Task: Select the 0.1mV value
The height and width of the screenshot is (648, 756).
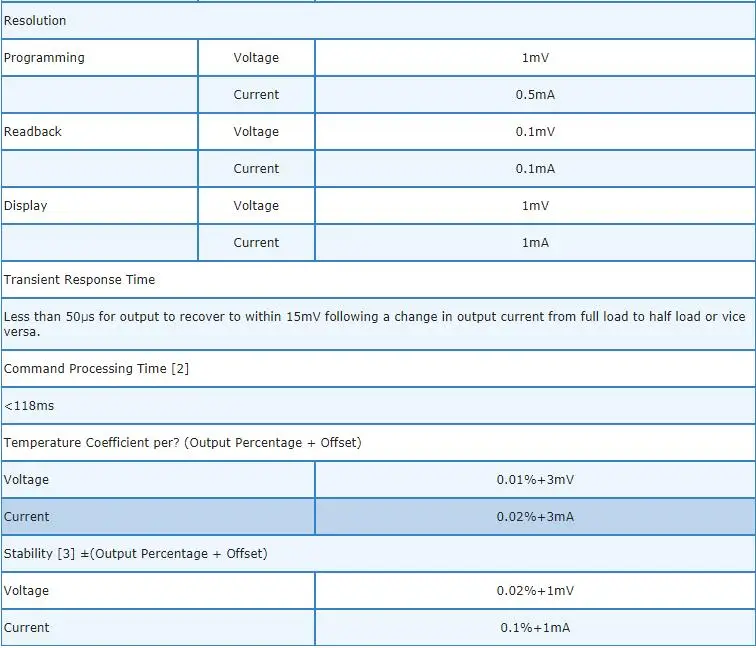Action: pyautogui.click(x=535, y=132)
